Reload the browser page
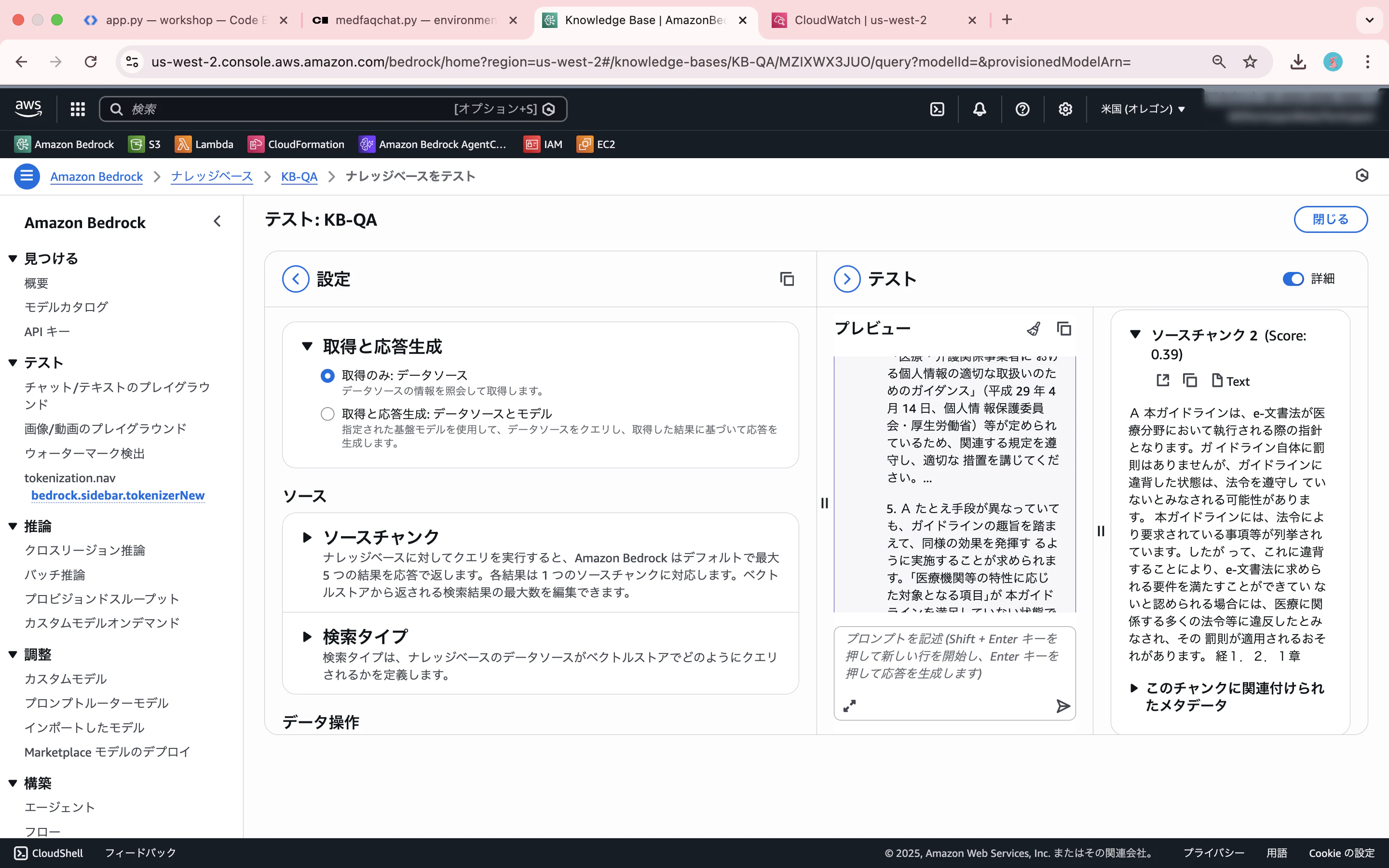Screen dimensions: 1389x868 pos(91,61)
